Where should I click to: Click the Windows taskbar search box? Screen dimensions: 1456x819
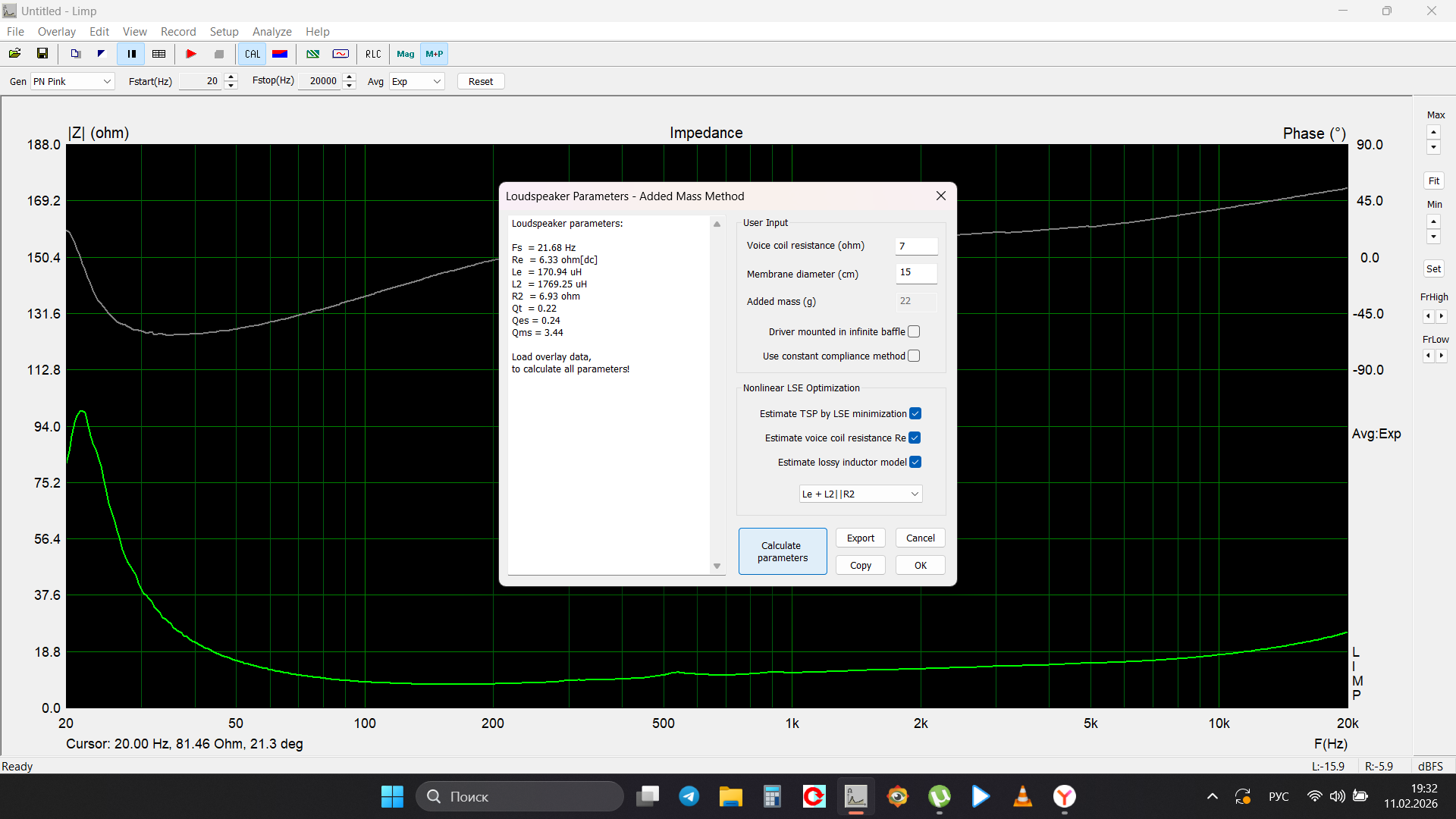(519, 796)
